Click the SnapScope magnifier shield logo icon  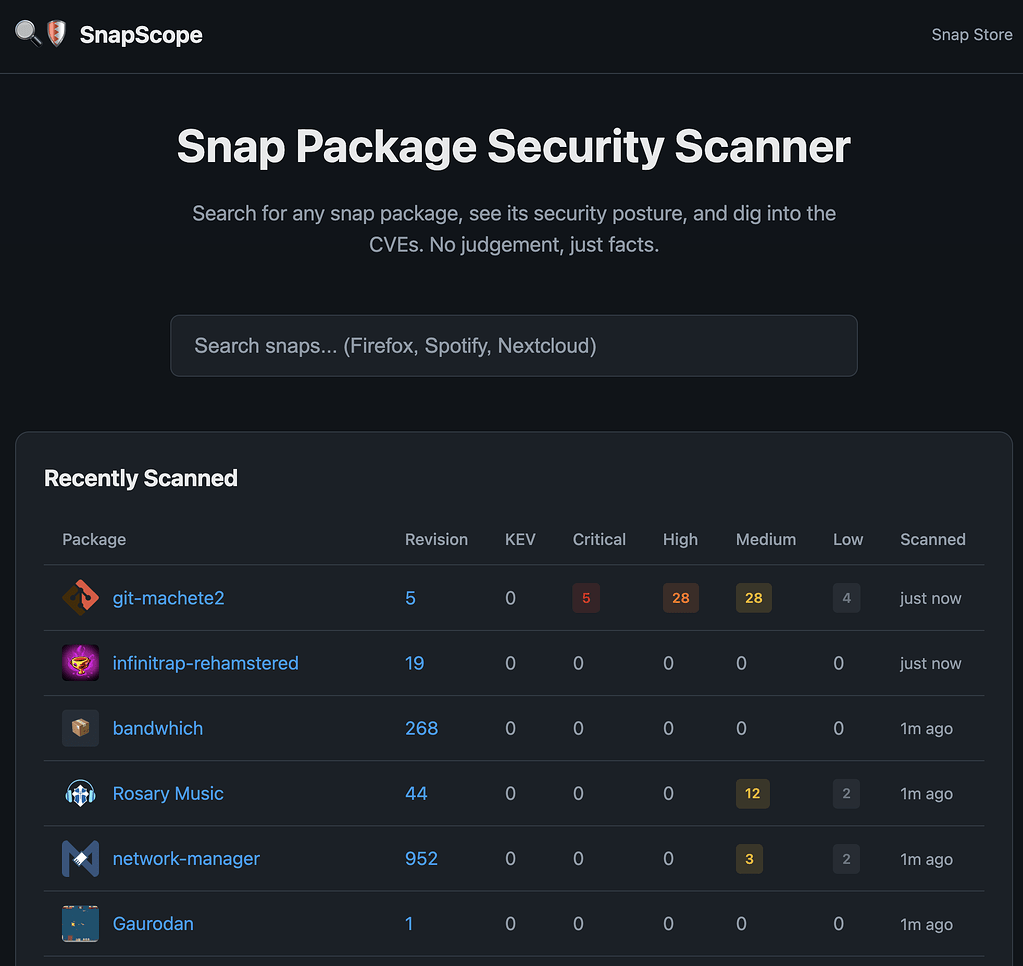coord(41,34)
